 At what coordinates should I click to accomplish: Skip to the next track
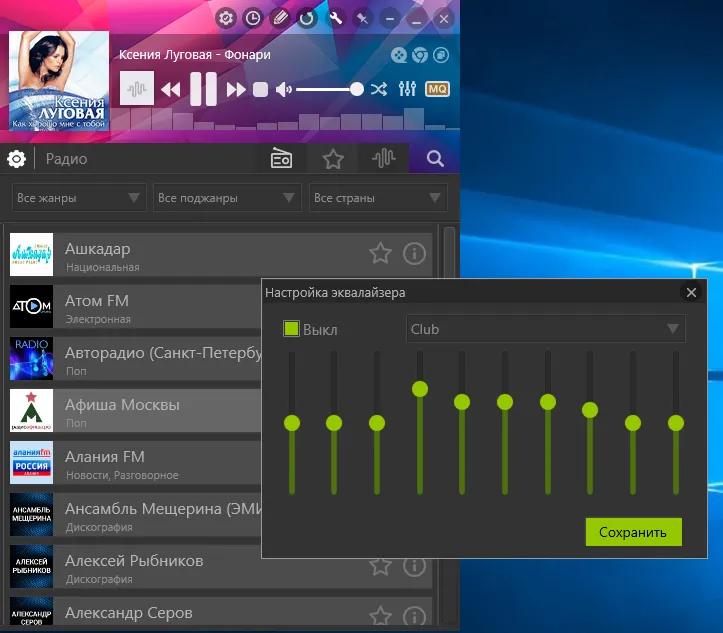tap(236, 89)
